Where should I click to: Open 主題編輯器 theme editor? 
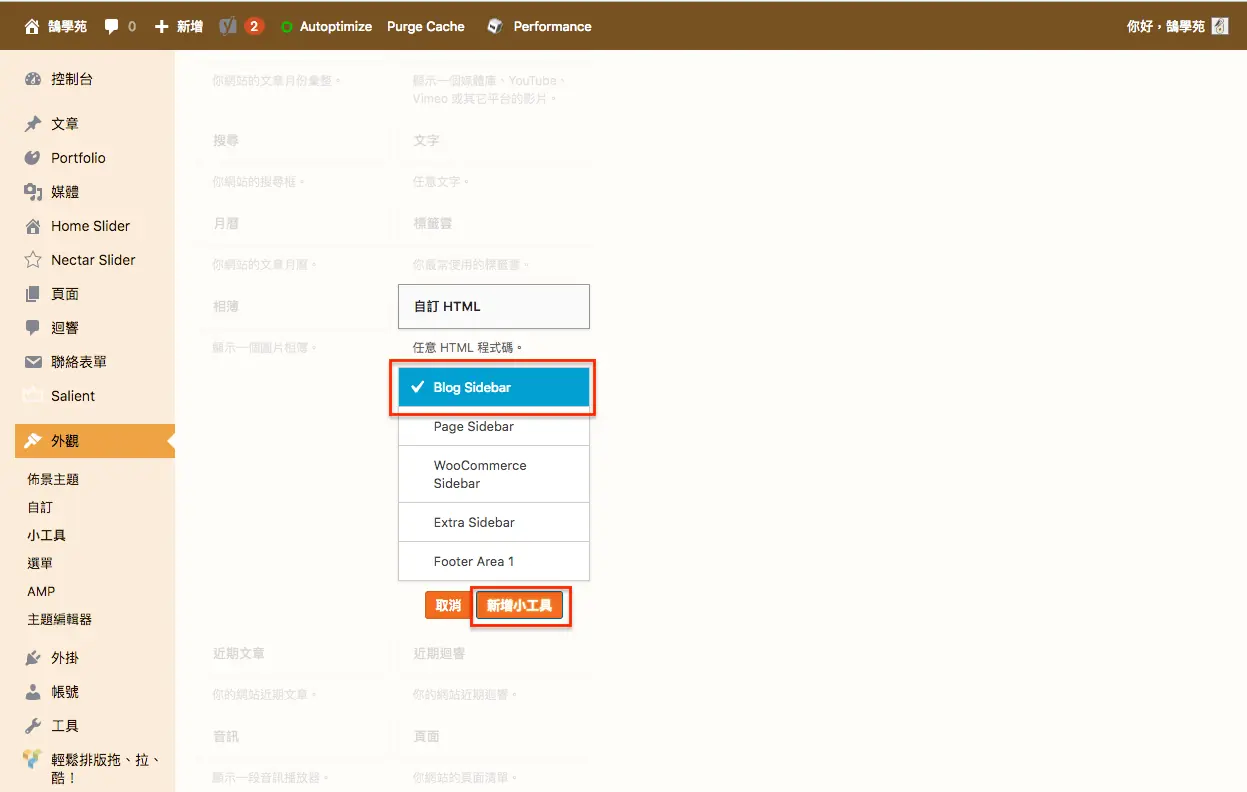coord(59,619)
